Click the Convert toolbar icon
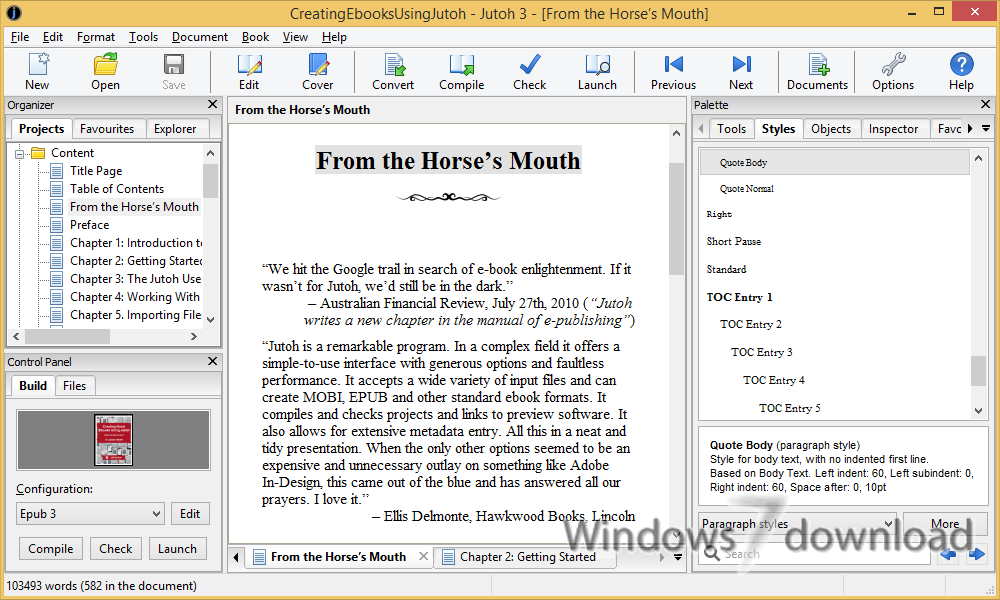This screenshot has width=1000, height=600. pos(393,71)
